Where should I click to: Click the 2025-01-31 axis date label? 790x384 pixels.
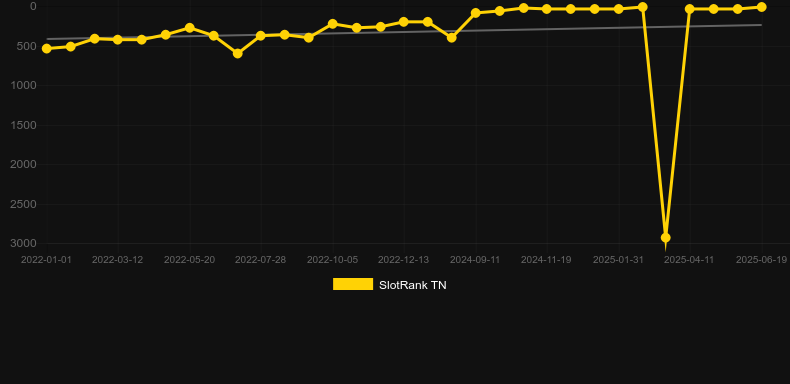pos(618,260)
